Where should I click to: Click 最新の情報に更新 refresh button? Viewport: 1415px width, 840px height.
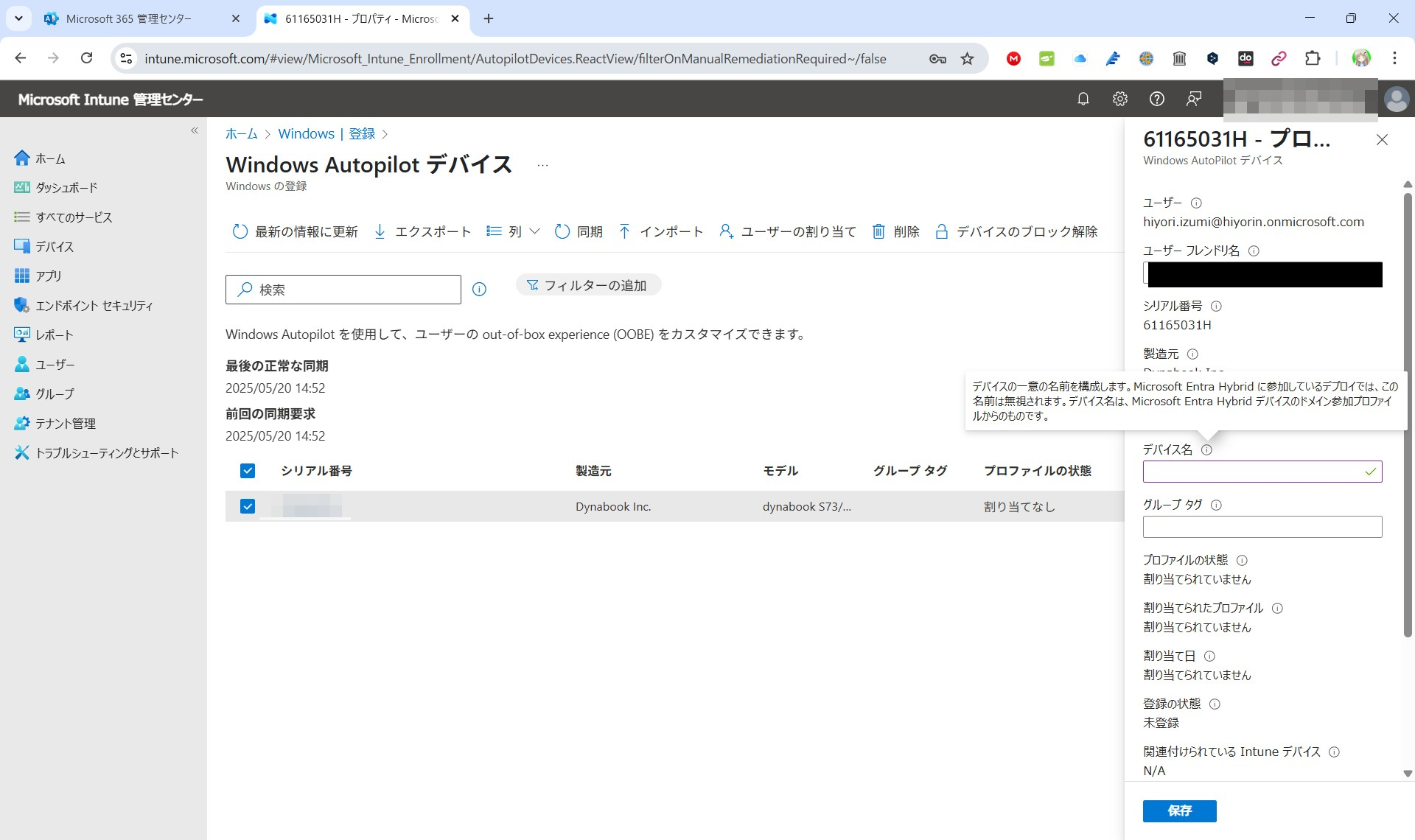[x=295, y=231]
